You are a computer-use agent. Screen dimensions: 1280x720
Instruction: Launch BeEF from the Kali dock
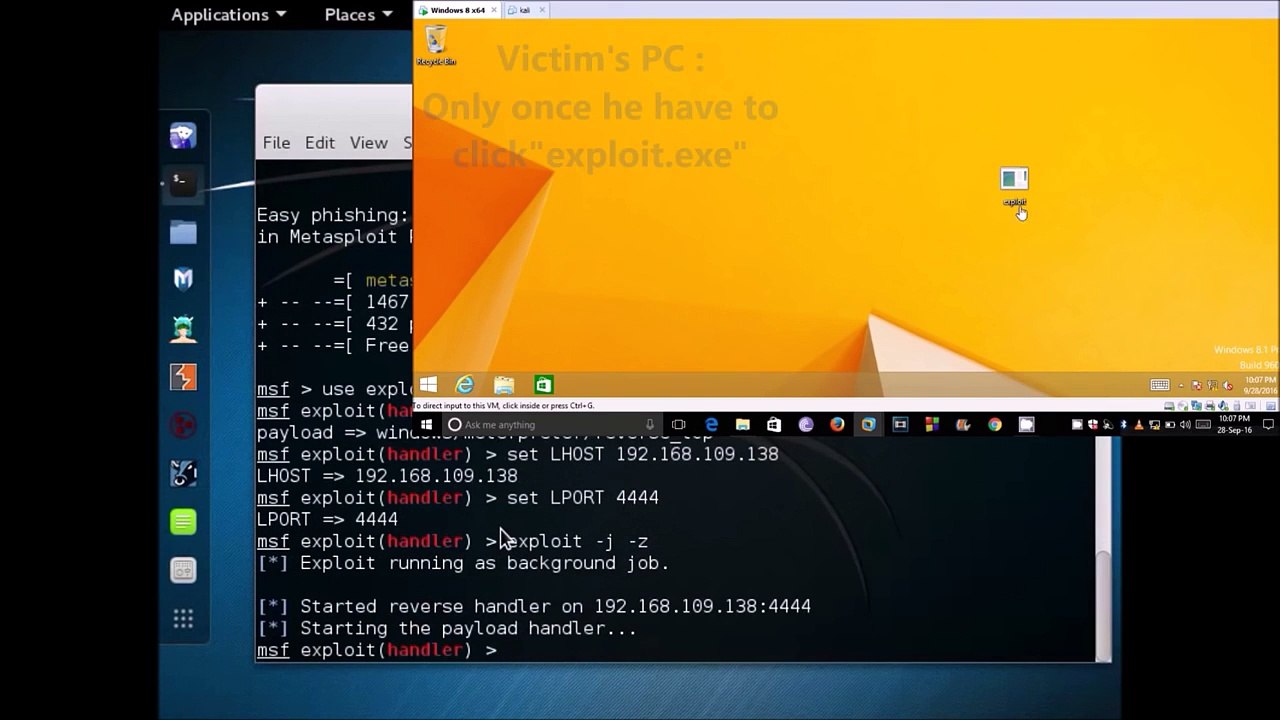(183, 473)
